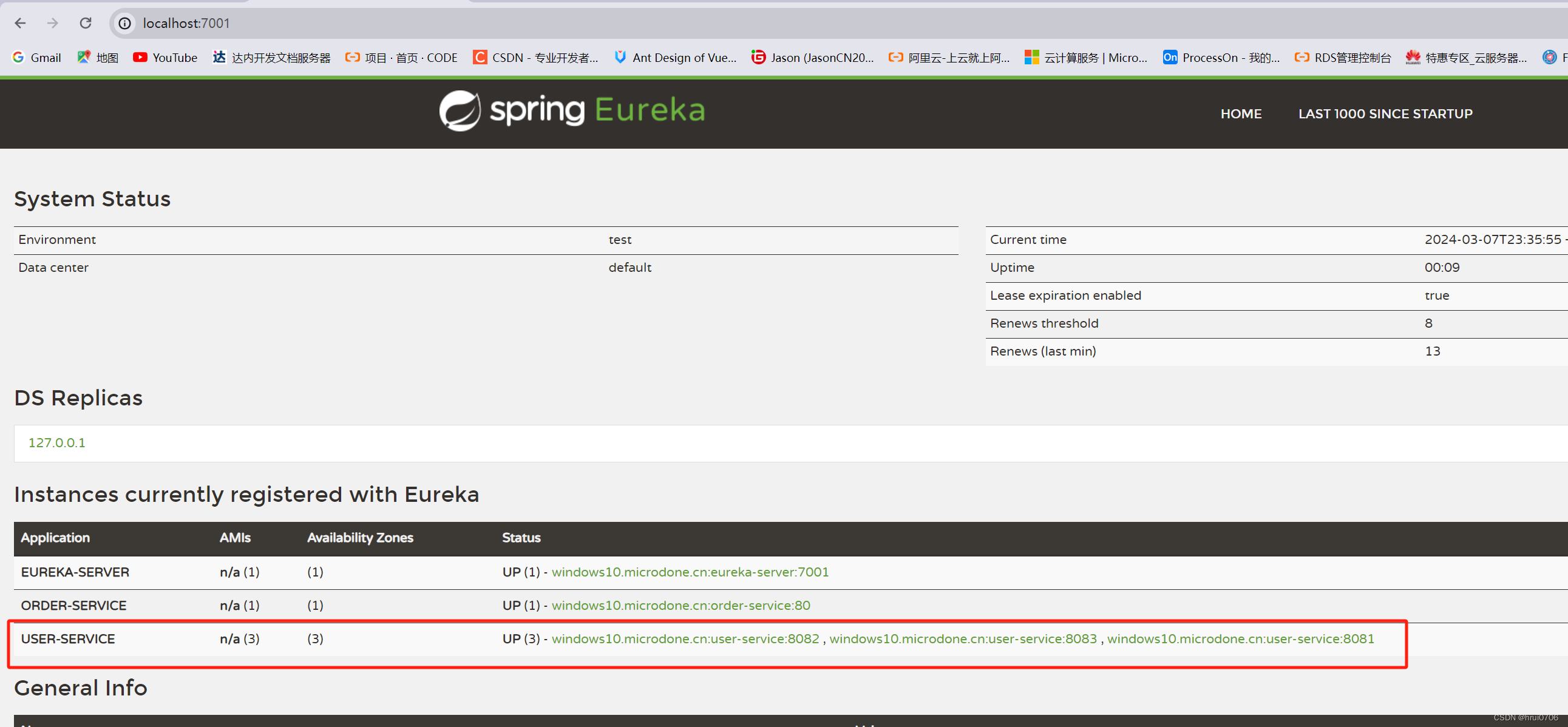Open the 阿里云 bookmark

pyautogui.click(x=949, y=57)
